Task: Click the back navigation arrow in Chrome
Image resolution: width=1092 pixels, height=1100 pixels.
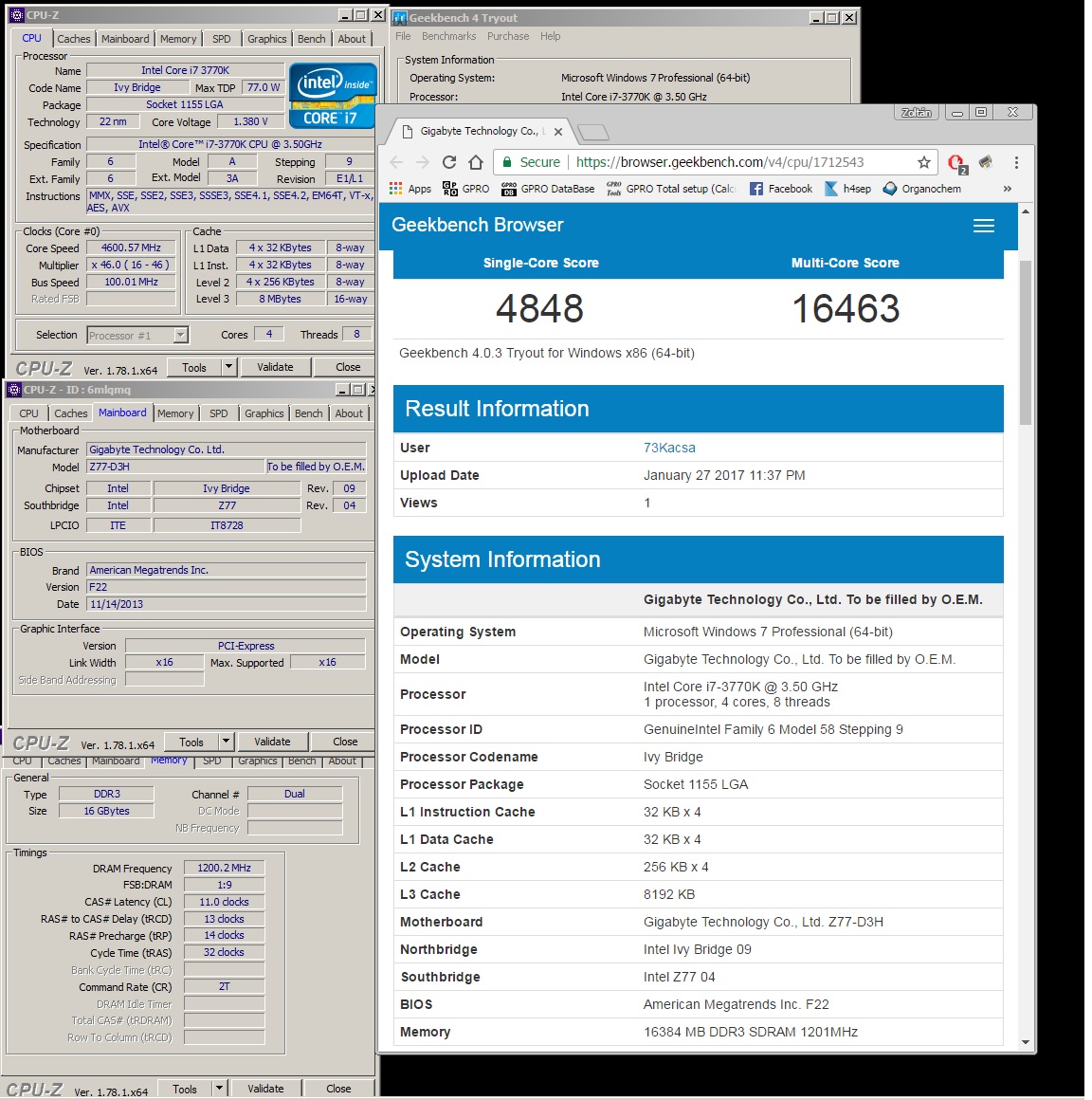Action: coord(396,162)
